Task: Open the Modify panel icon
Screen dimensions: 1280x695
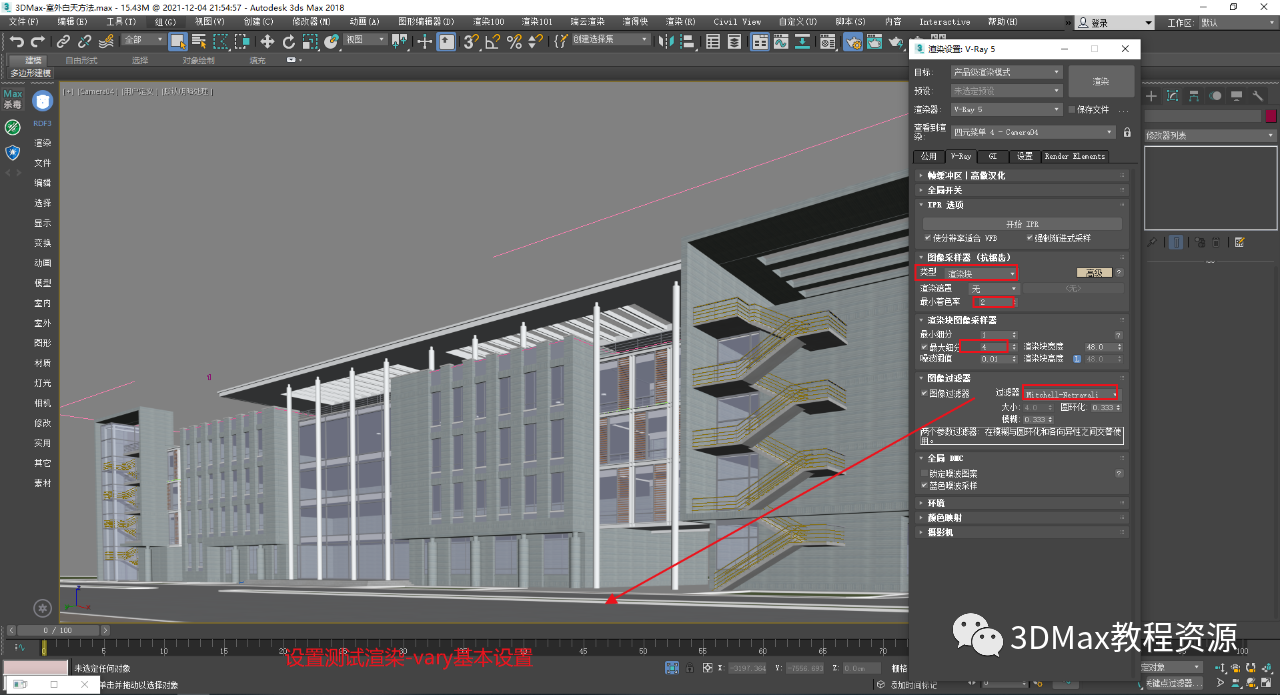Action: point(1172,96)
